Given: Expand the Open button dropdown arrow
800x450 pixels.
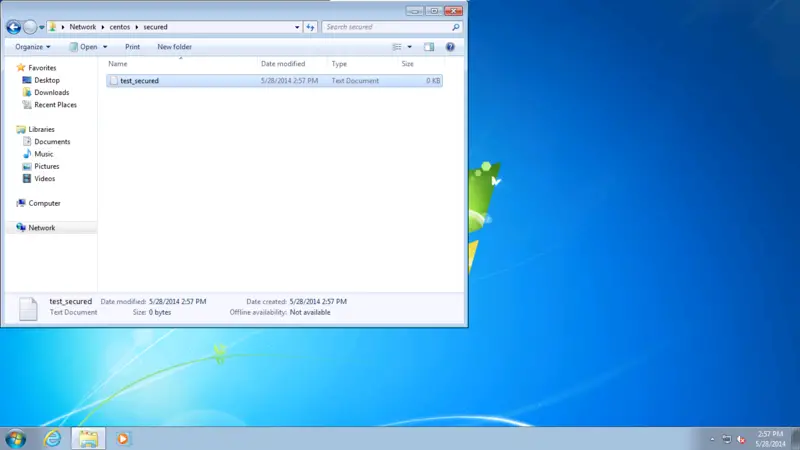Looking at the screenshot, I should click(105, 47).
